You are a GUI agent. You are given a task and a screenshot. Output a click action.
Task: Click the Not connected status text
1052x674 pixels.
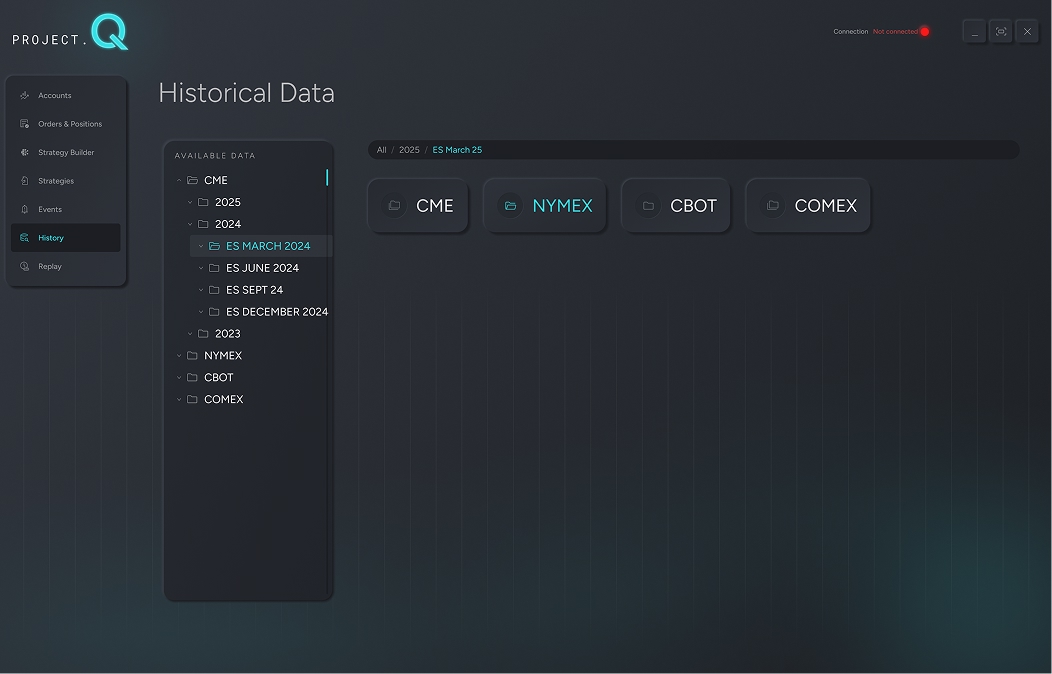coord(895,32)
